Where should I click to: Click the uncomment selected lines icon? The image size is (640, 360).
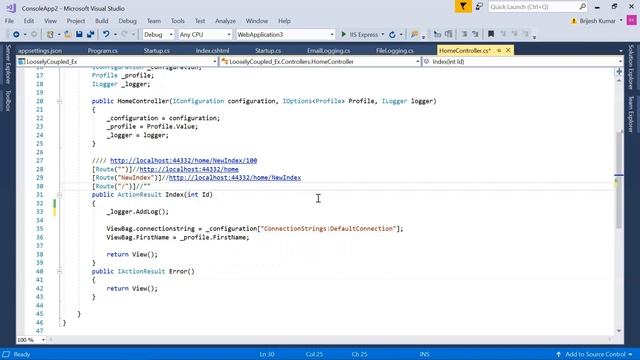click(449, 35)
